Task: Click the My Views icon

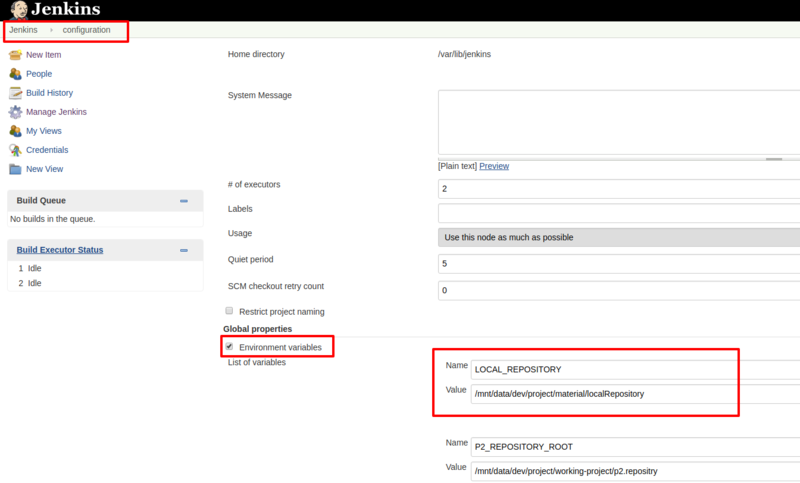Action: pyautogui.click(x=15, y=131)
